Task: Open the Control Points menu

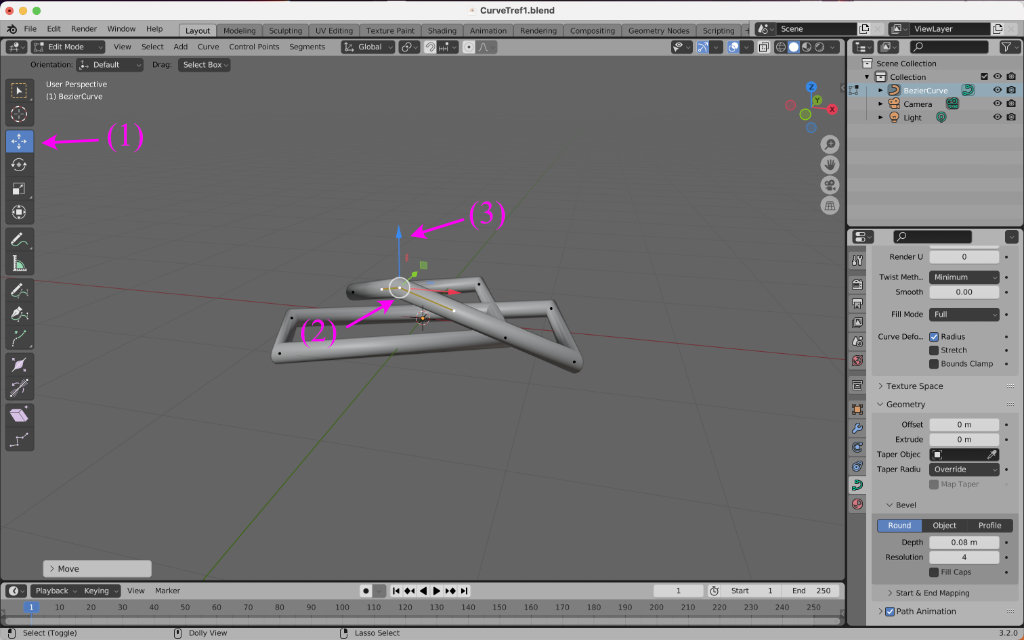Action: (x=254, y=46)
